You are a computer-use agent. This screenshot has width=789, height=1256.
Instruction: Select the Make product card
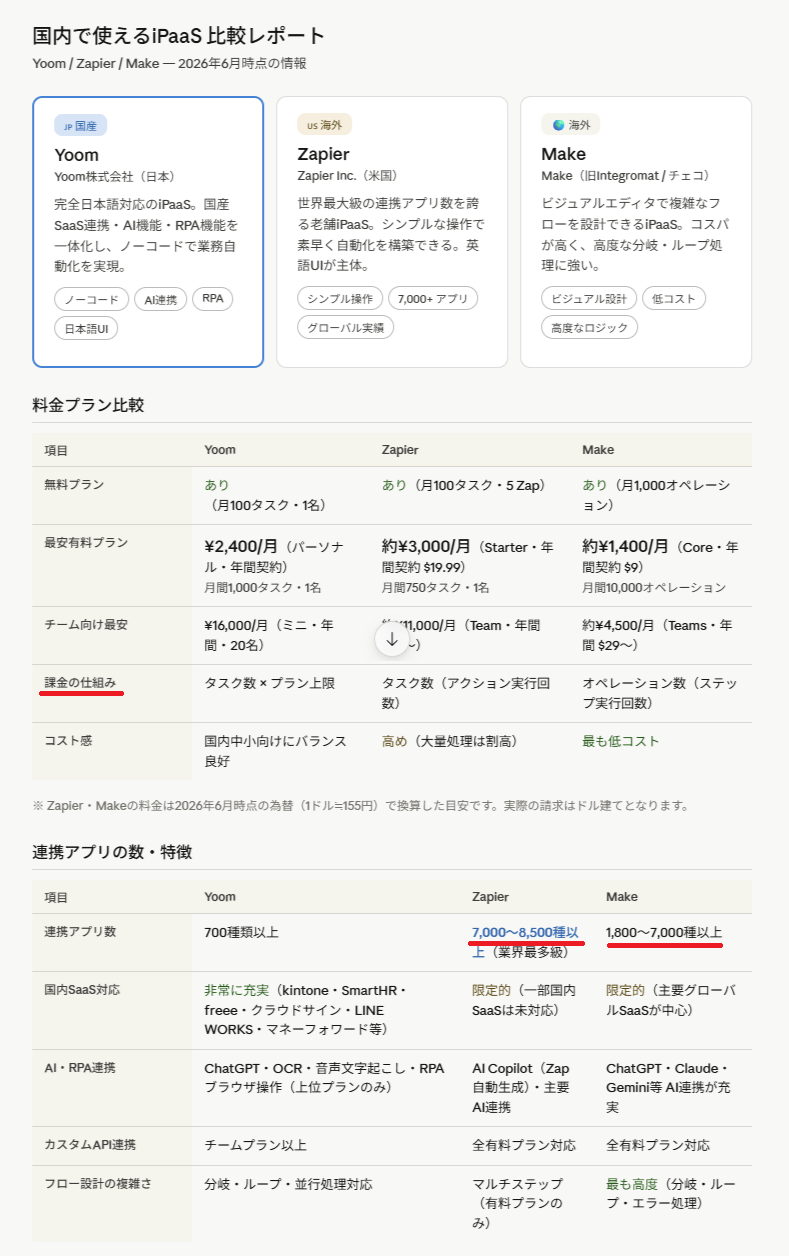636,232
